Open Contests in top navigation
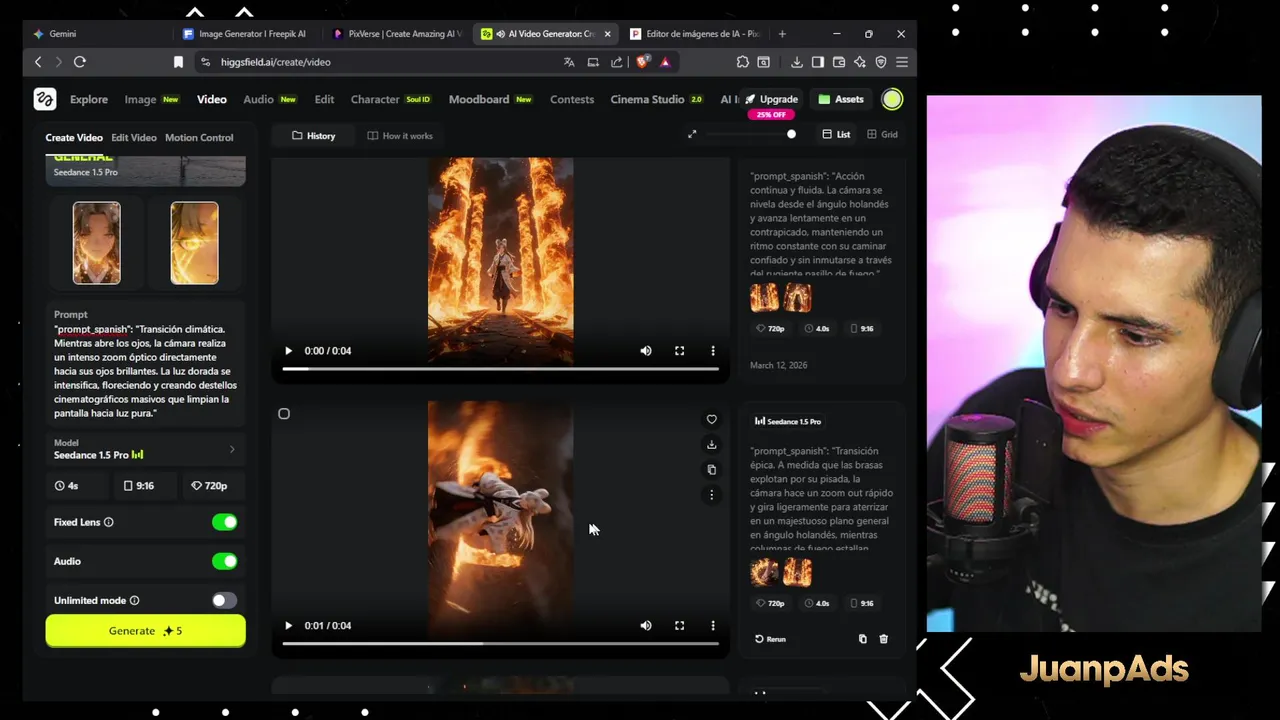Screen dimensions: 1280x720 click(572, 99)
